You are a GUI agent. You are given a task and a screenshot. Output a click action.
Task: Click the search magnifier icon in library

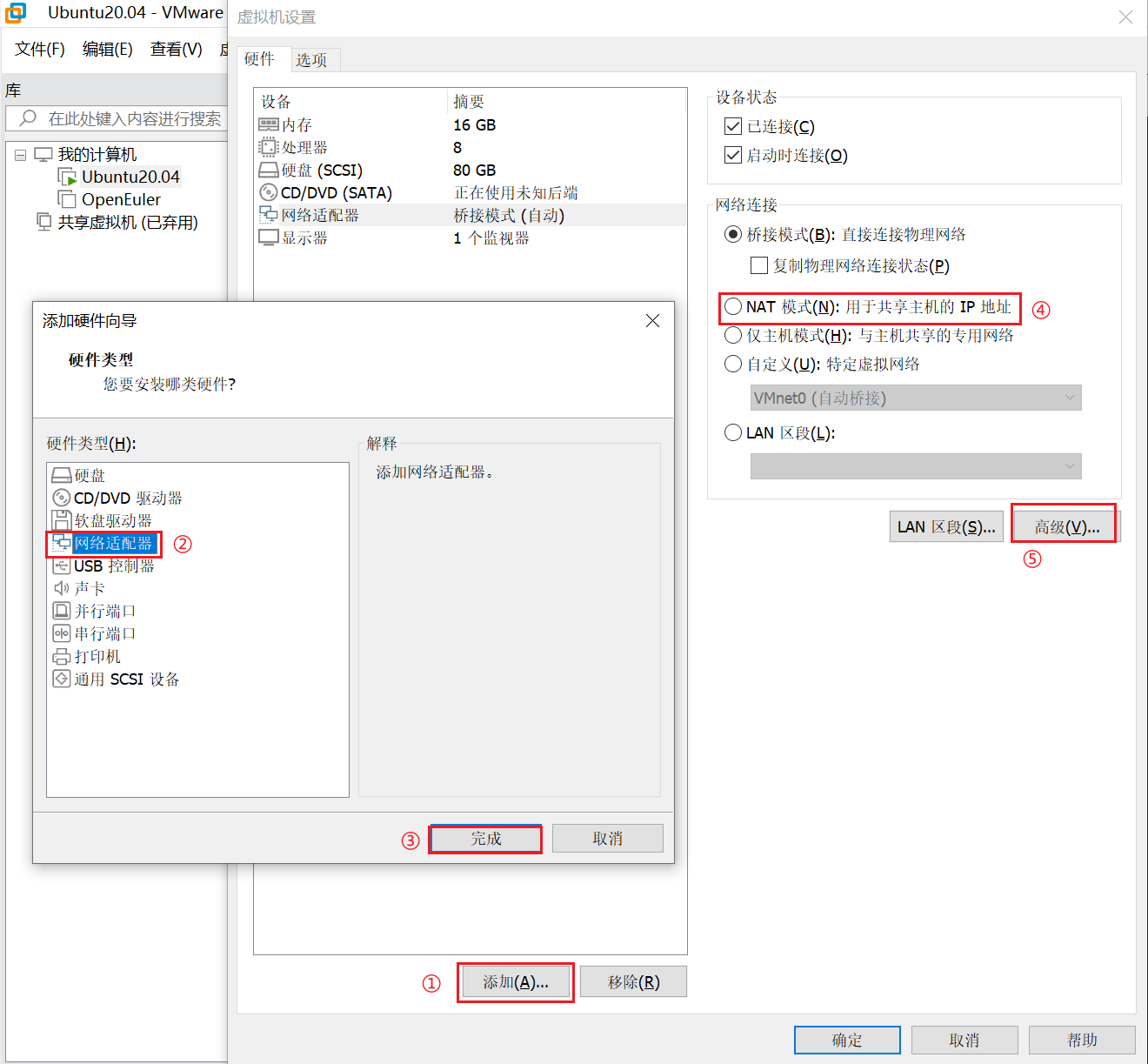click(28, 117)
